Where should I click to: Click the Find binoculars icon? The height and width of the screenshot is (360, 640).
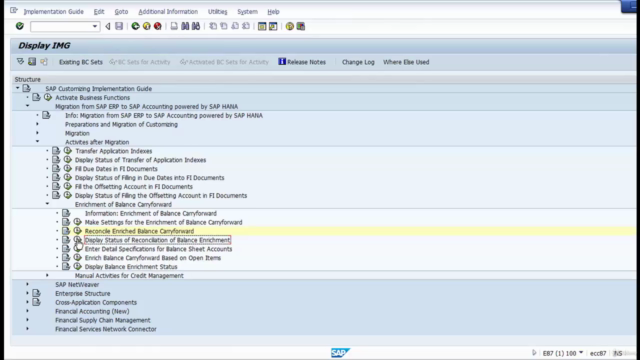185,26
